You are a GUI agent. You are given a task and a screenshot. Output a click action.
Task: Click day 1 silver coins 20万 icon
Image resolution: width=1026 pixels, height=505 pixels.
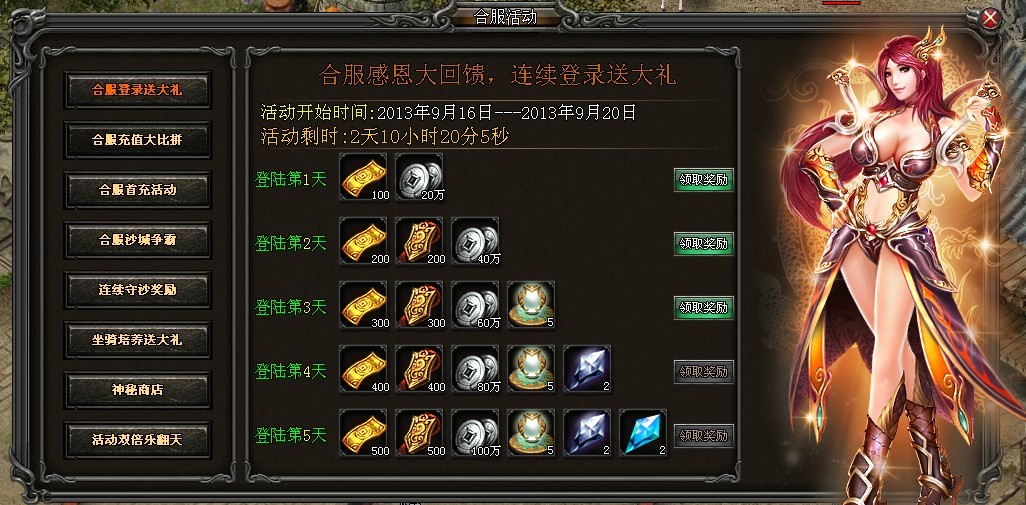tap(419, 177)
